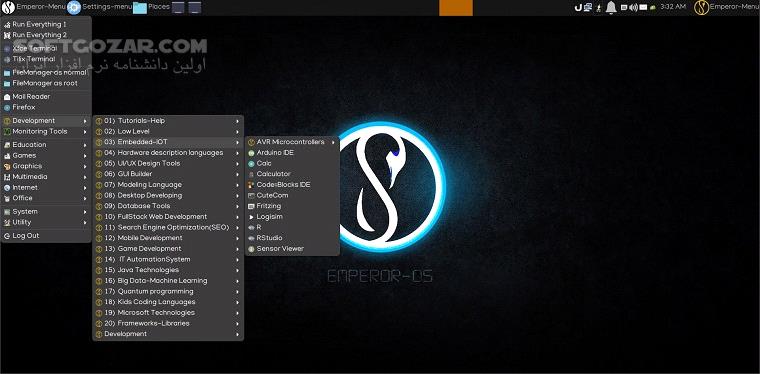Click the notification bell icon in tray
Image resolution: width=760 pixels, height=374 pixels.
pos(611,7)
